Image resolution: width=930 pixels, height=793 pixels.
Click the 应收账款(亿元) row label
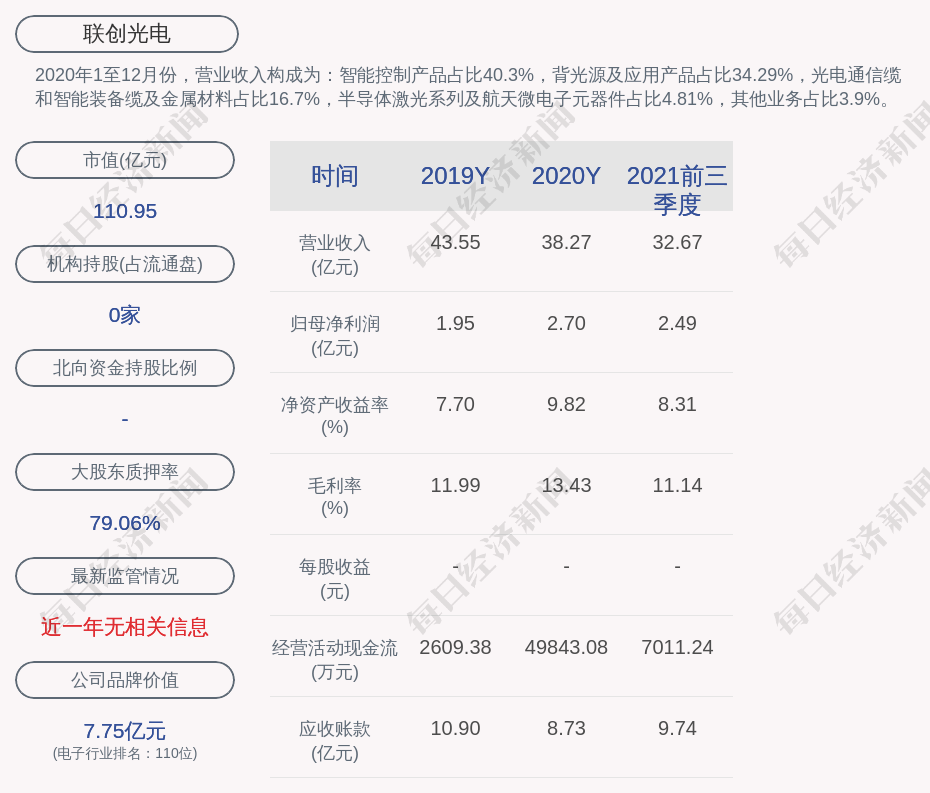click(x=335, y=741)
